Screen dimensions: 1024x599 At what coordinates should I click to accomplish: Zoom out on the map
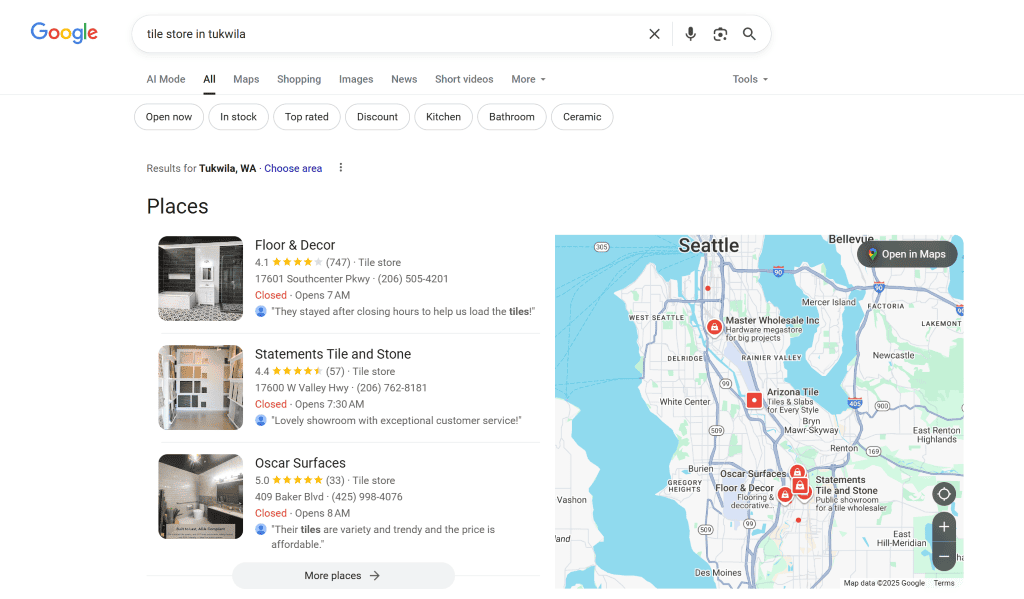(x=943, y=556)
